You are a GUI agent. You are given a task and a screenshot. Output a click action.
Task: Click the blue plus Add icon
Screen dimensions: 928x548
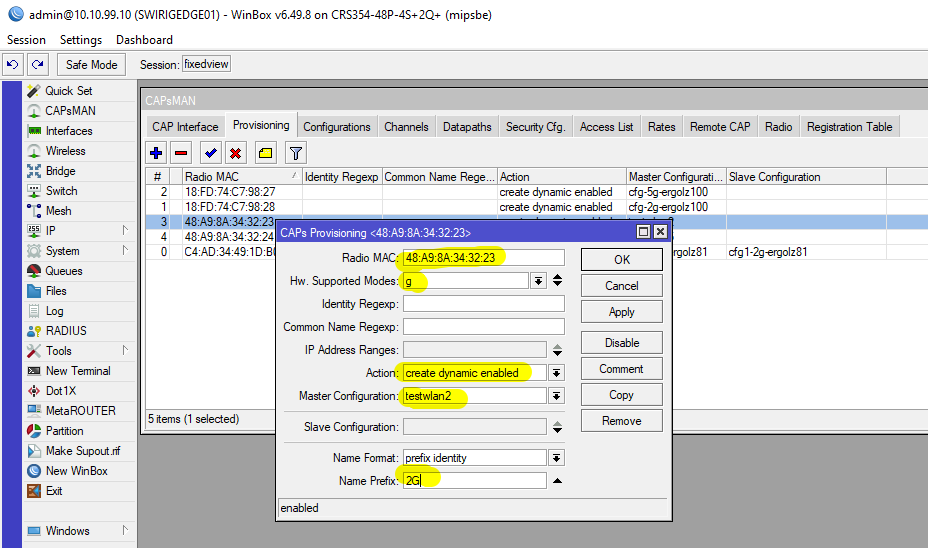coord(156,153)
